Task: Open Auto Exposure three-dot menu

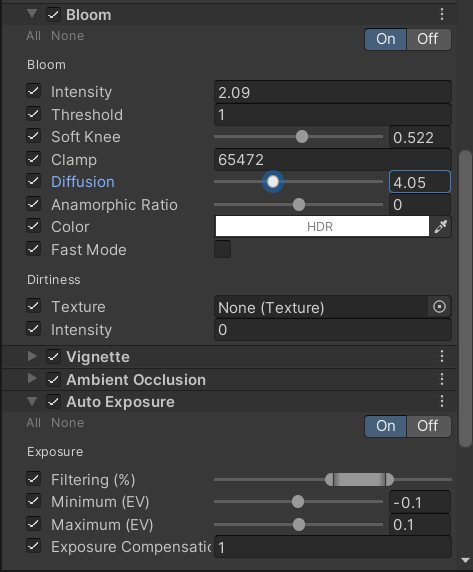Action: (x=442, y=401)
